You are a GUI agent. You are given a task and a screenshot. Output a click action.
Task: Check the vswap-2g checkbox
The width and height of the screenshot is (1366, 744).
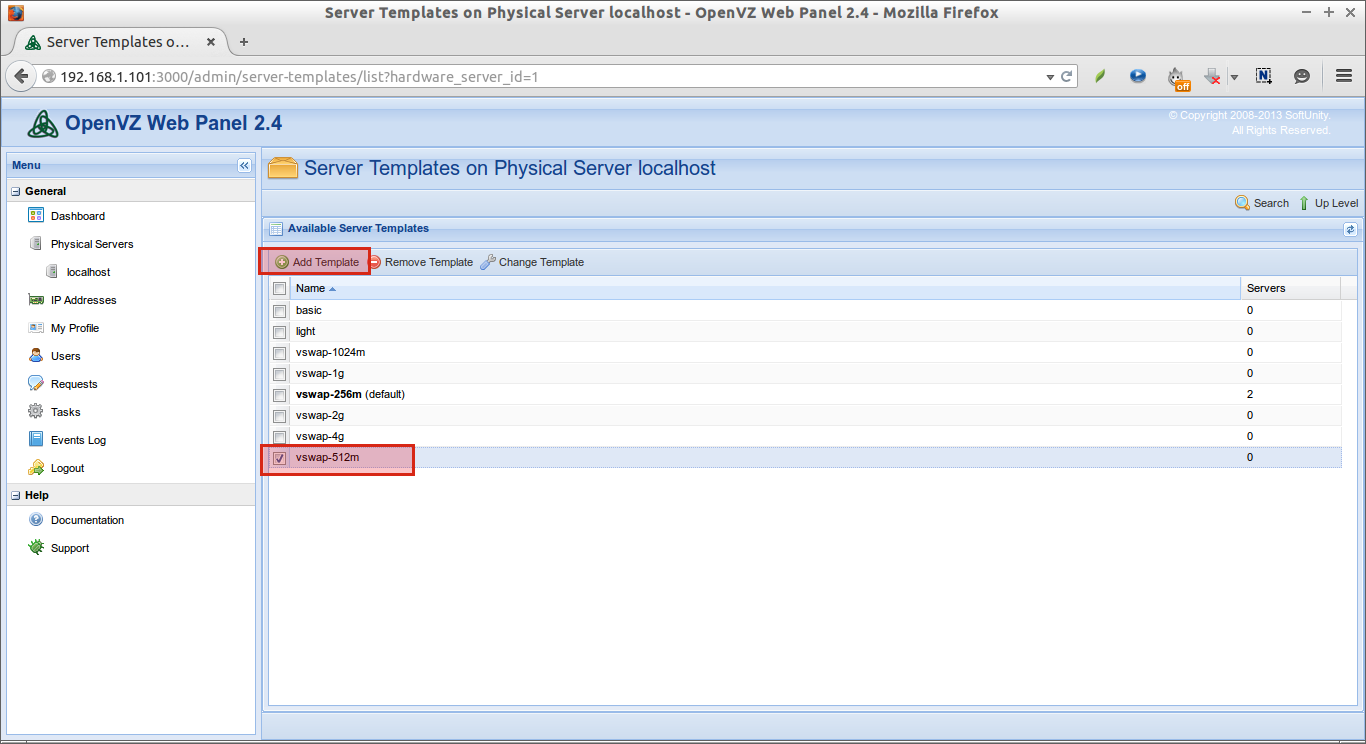pos(280,416)
